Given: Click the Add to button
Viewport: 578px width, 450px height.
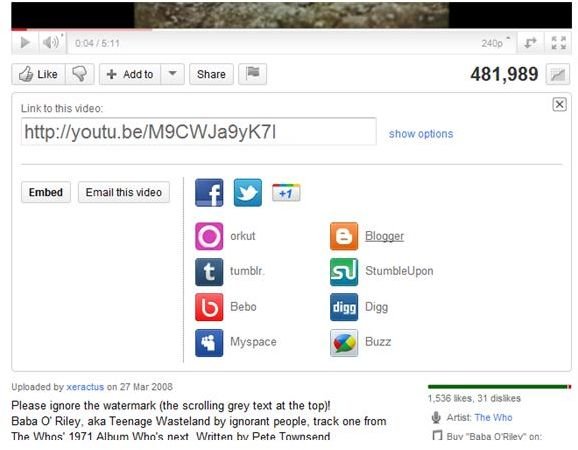Looking at the screenshot, I should 130,74.
